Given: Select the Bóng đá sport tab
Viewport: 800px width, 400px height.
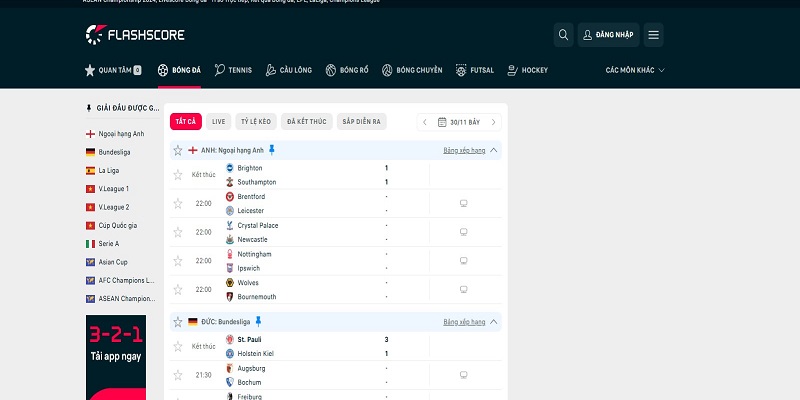Looking at the screenshot, I should [x=179, y=70].
